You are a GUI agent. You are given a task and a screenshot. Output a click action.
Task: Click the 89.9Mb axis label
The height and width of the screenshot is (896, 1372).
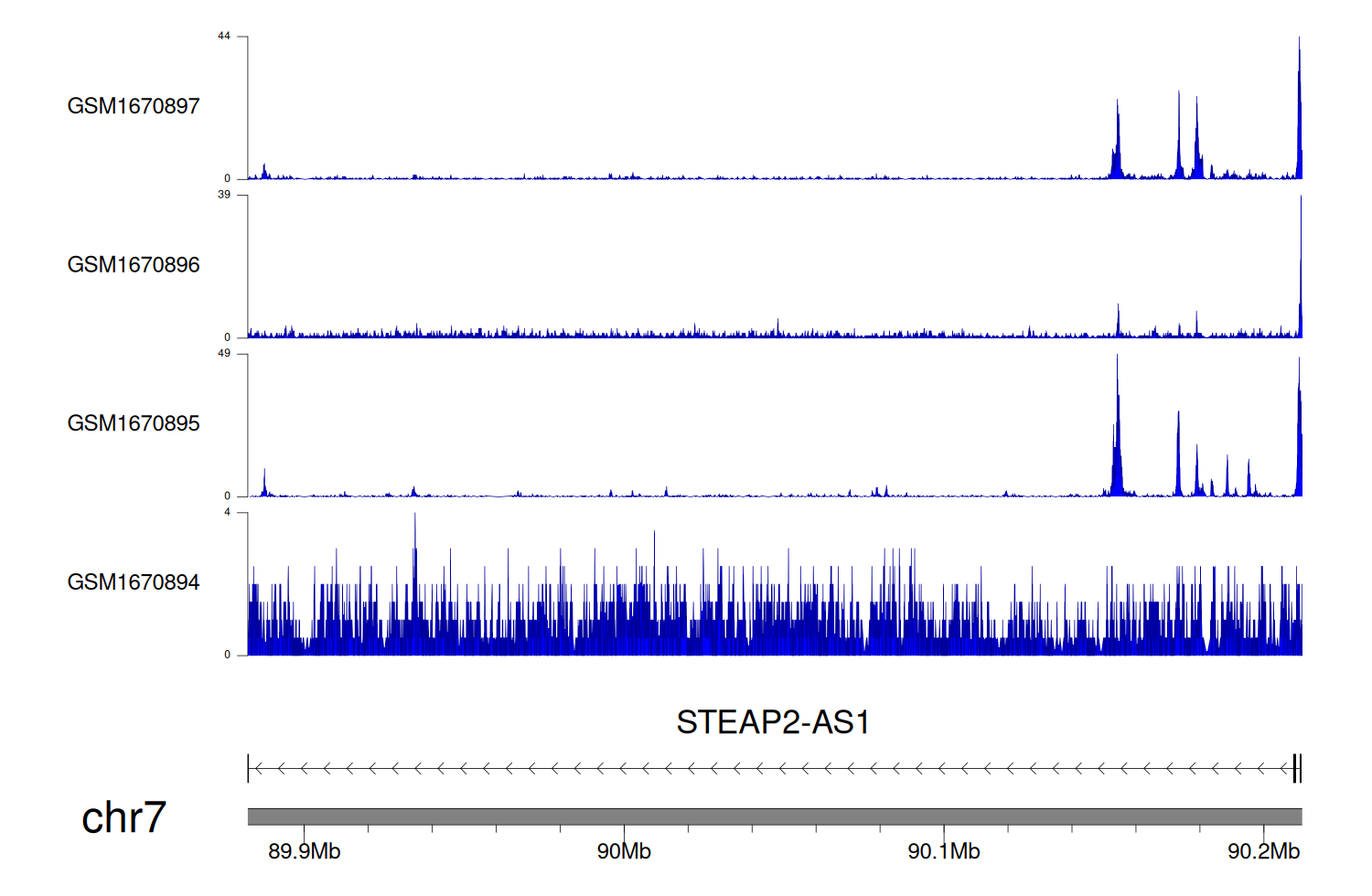[x=304, y=851]
